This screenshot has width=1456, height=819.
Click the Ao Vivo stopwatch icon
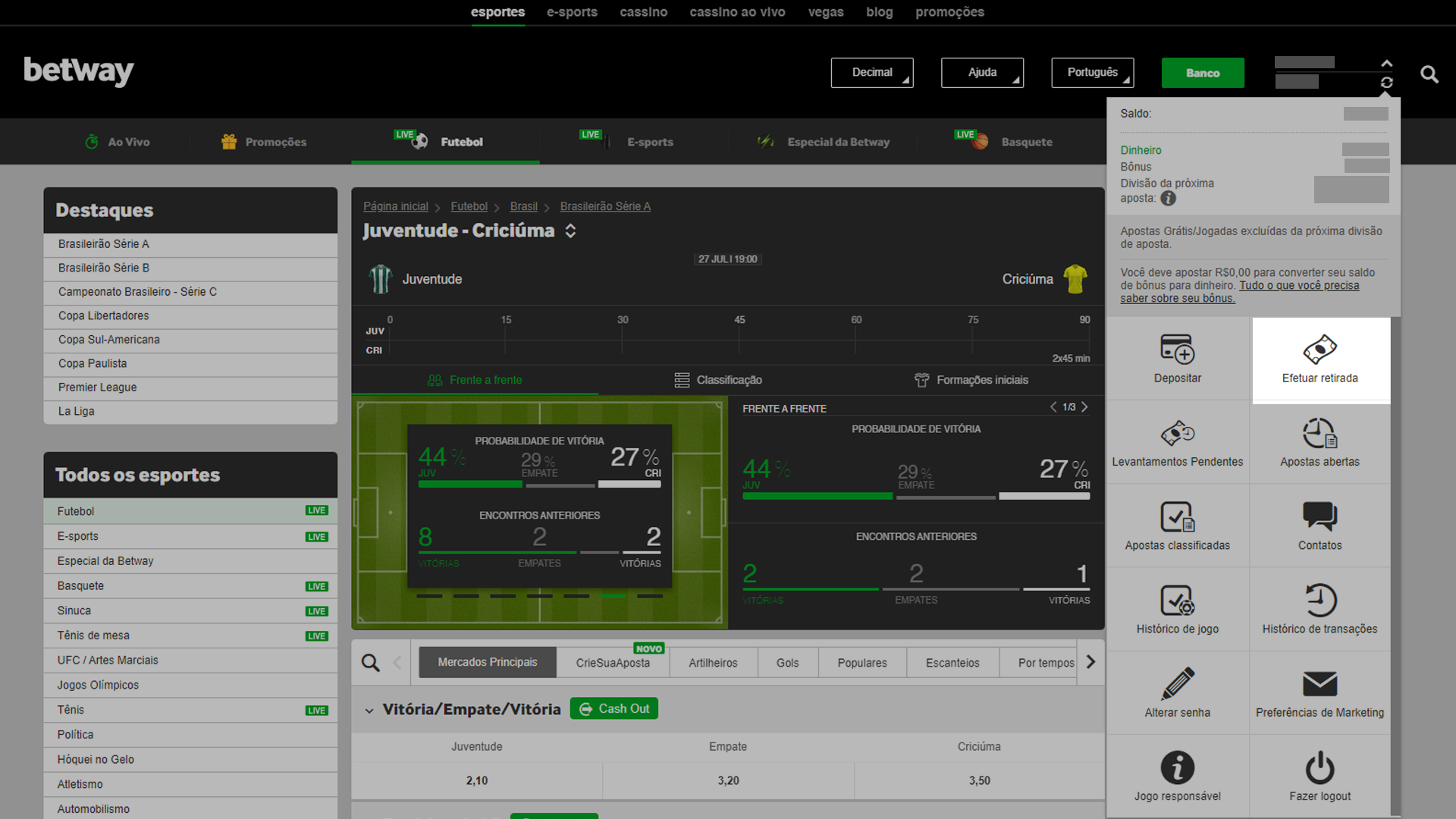[x=92, y=142]
